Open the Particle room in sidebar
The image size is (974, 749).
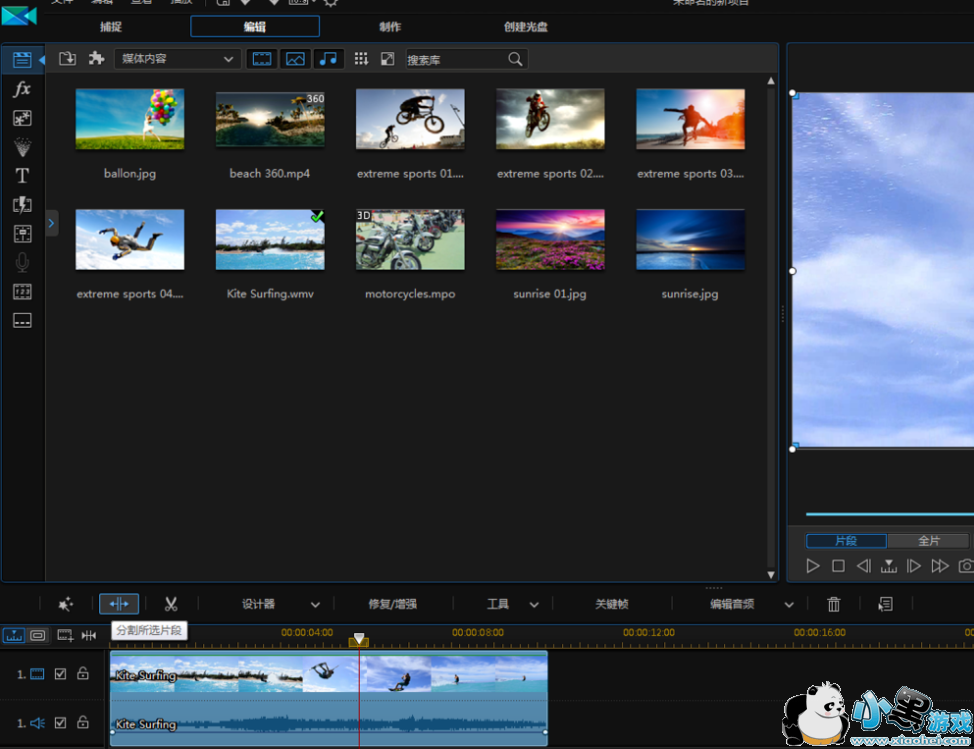point(21,147)
